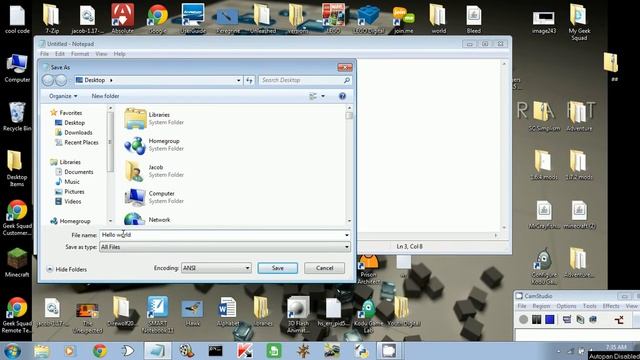The width and height of the screenshot is (640, 360).
Task: Open the CamStudio Options menu
Action: [x=566, y=306]
